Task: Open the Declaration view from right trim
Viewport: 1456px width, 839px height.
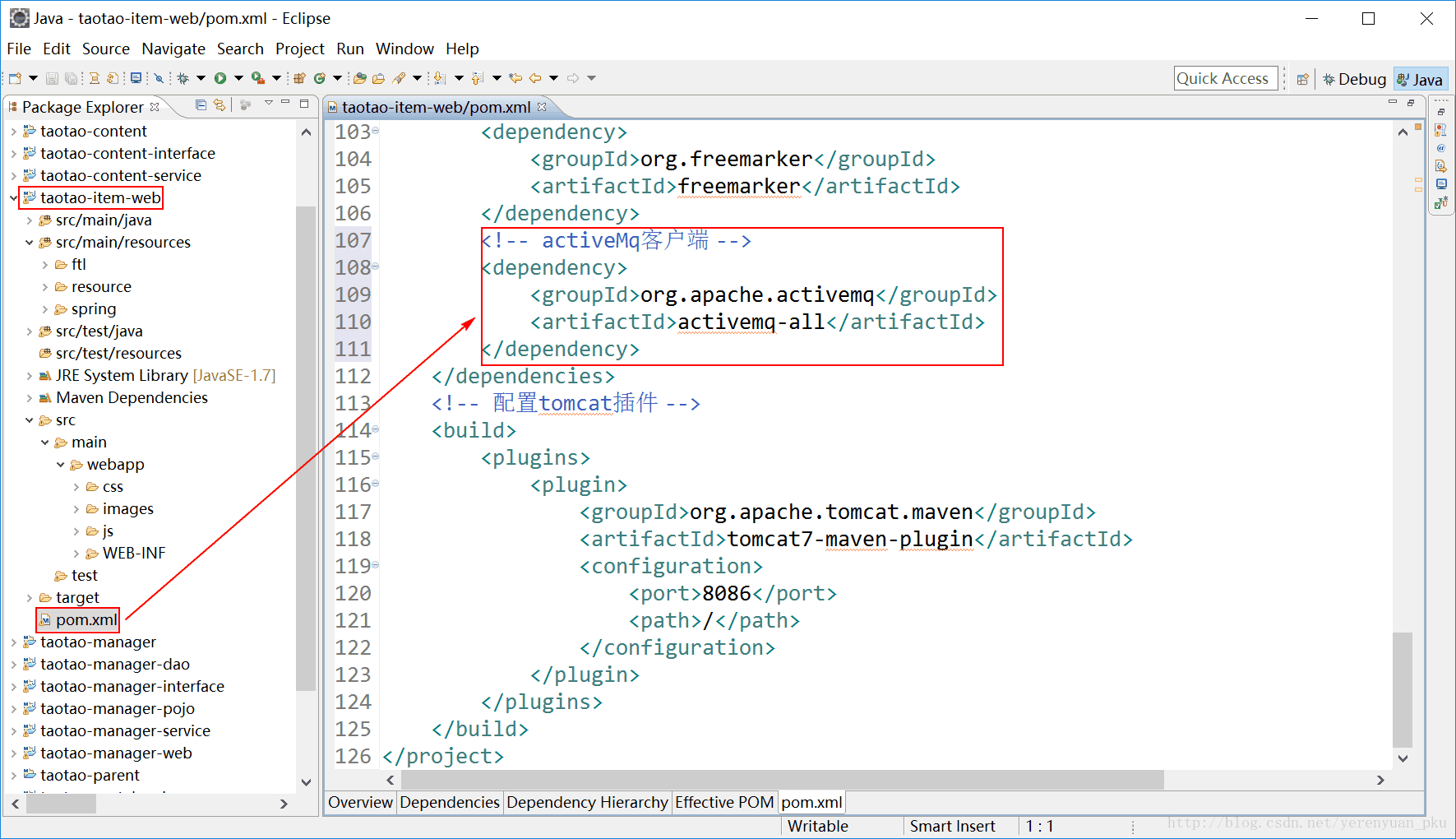Action: [1441, 166]
